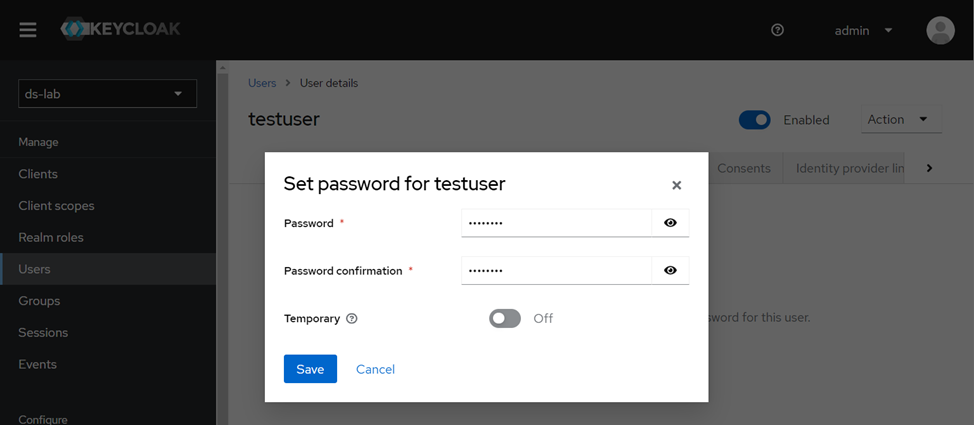Click the Keycloak logo

[121, 29]
